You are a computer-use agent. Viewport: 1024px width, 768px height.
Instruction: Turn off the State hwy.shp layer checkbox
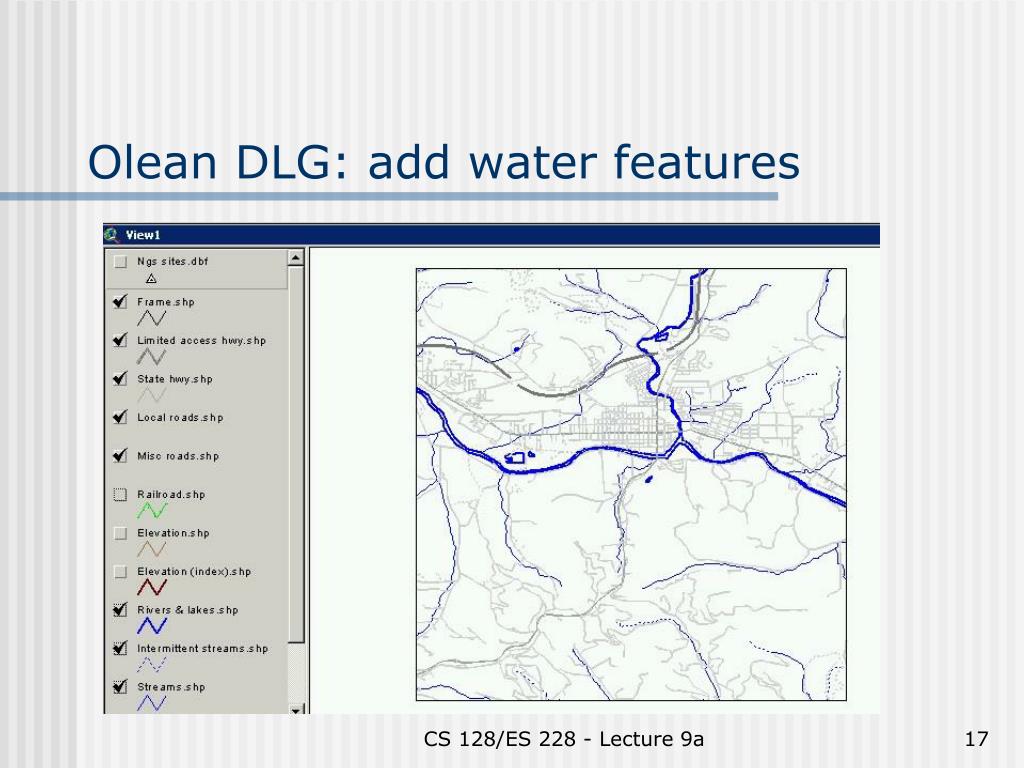(x=120, y=379)
